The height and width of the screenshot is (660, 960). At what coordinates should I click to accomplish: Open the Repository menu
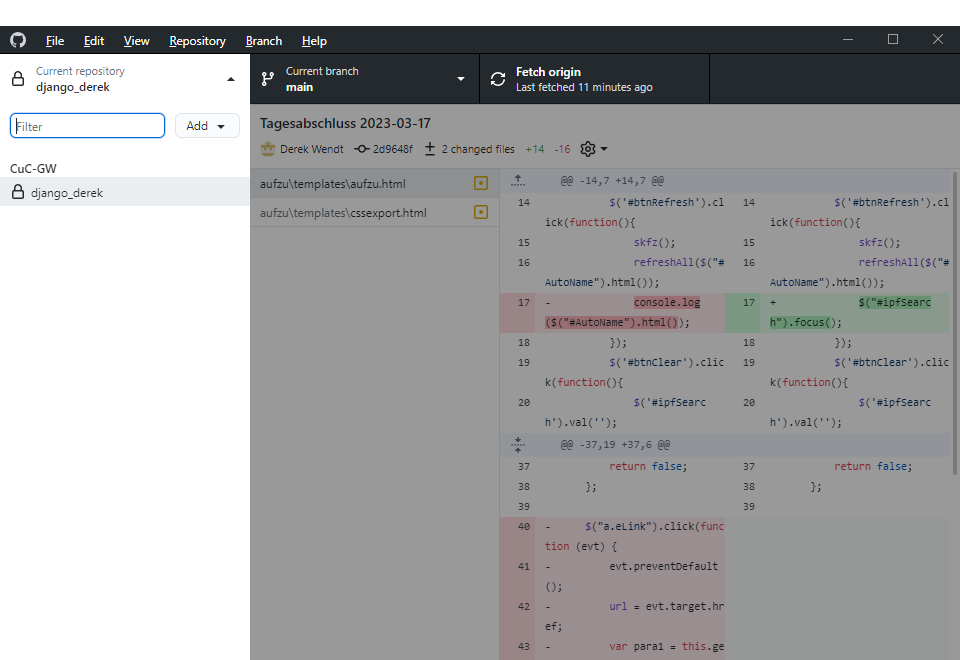click(197, 41)
